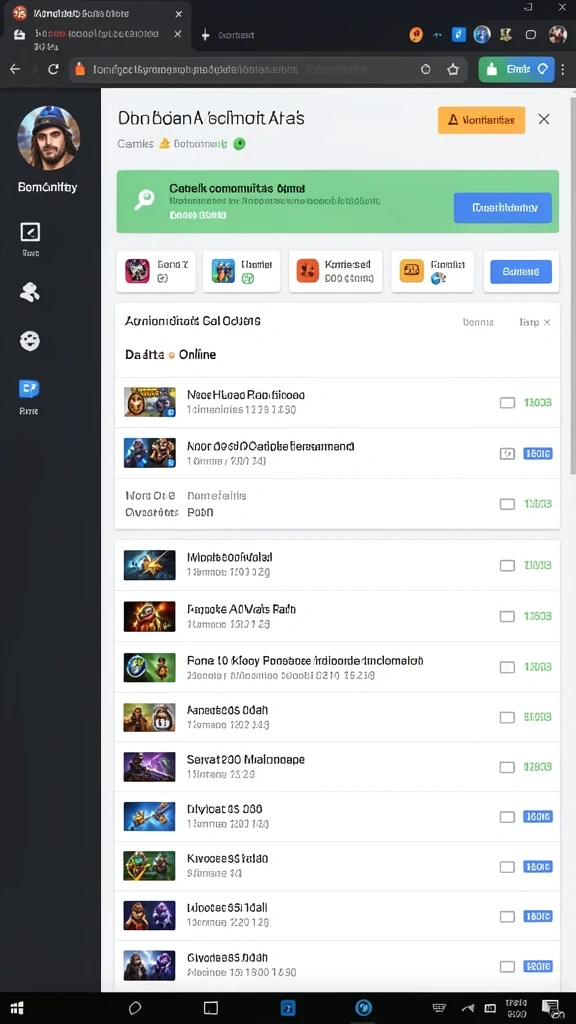Tick the checkbox in the "Mipotseoofwolad" row

[507, 566]
